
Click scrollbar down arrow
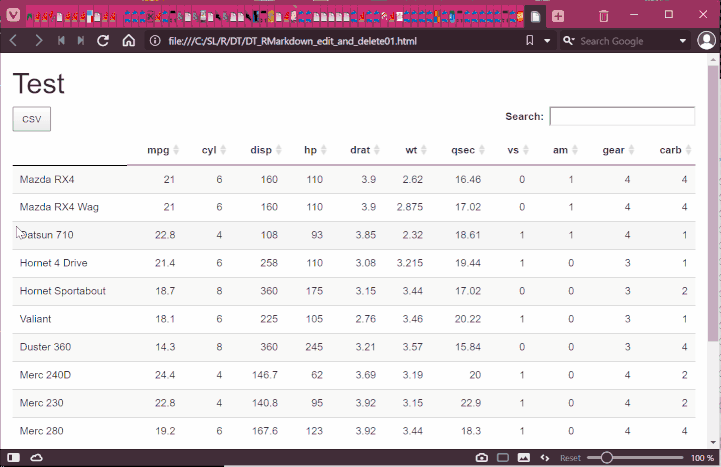click(x=713, y=443)
